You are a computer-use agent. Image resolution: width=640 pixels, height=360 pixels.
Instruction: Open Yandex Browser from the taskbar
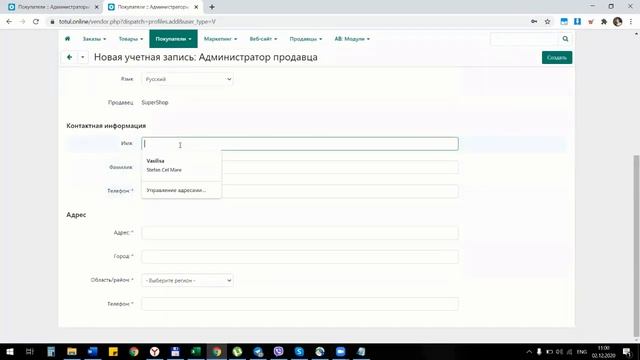[154, 351]
